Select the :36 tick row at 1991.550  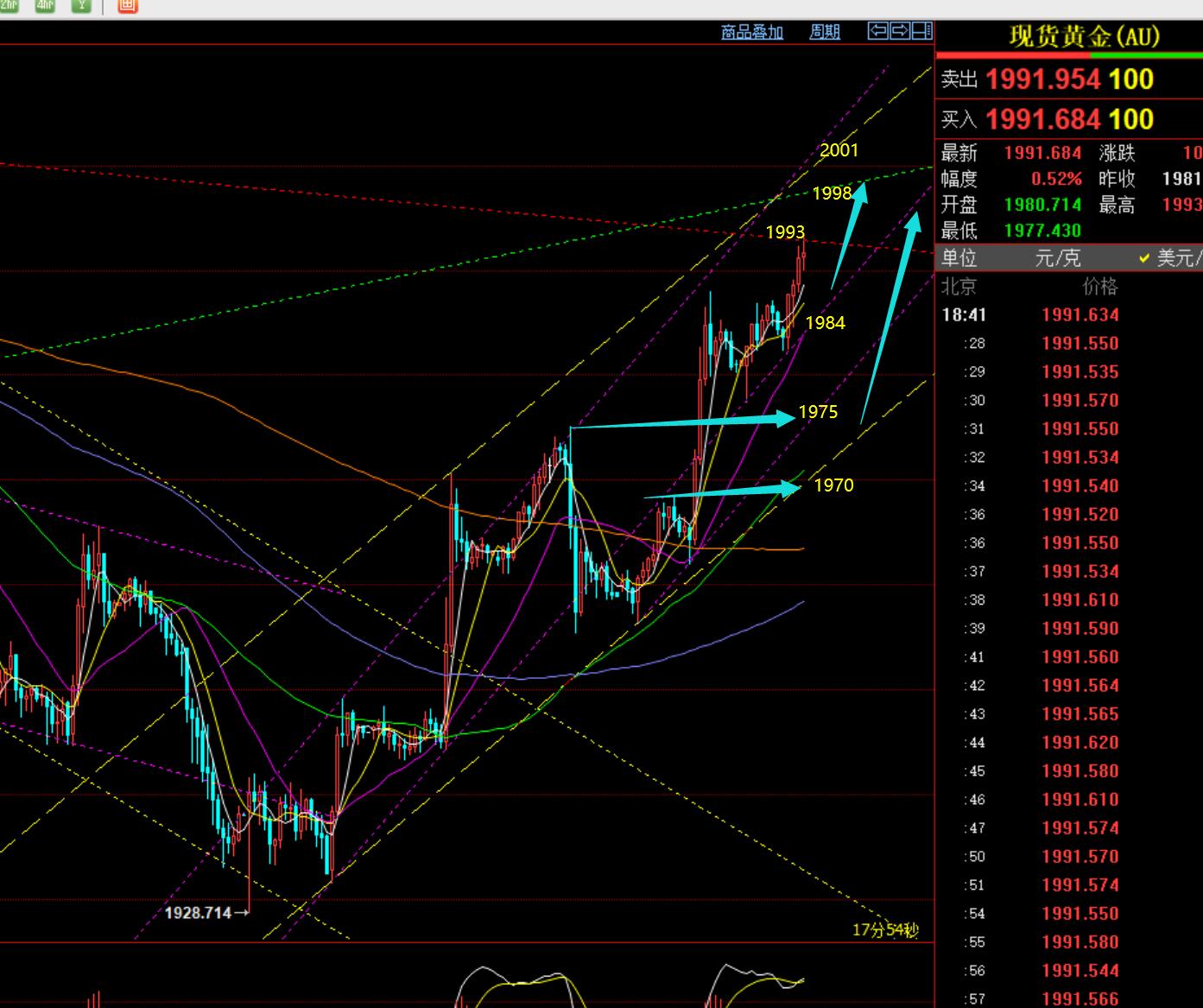pyautogui.click(x=1069, y=542)
